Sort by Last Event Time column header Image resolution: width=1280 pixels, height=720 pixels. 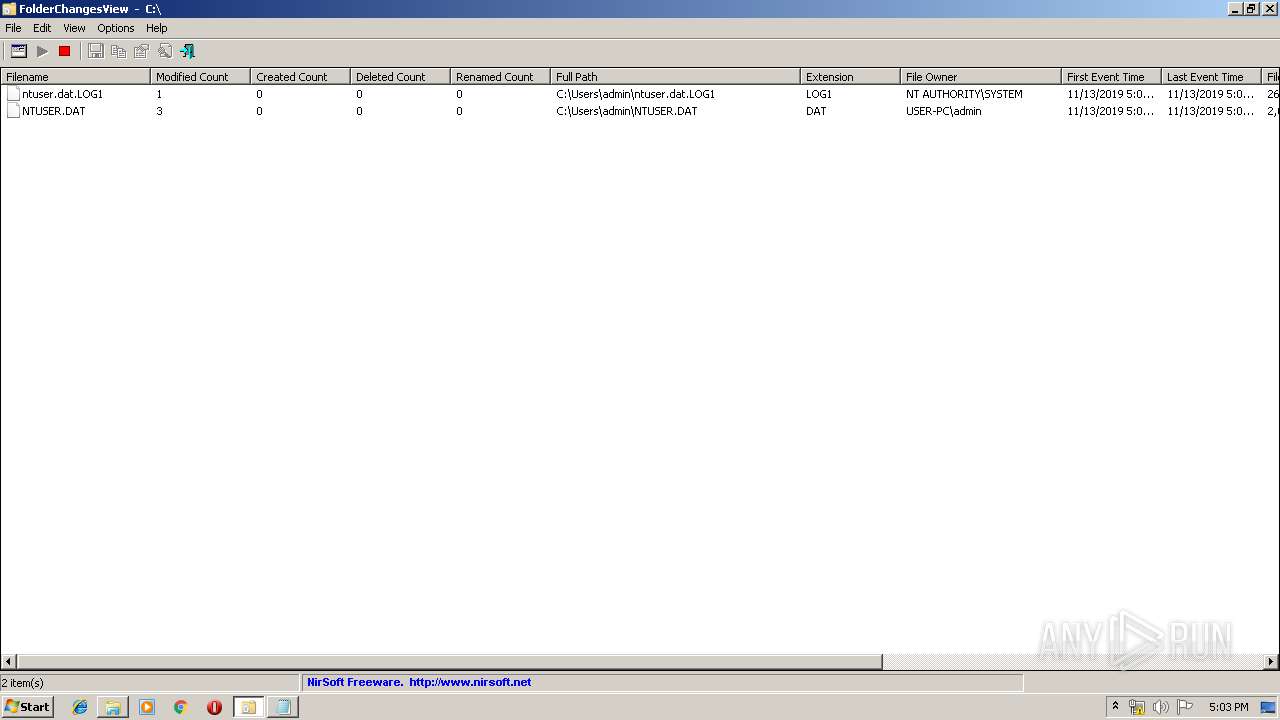click(x=1211, y=76)
